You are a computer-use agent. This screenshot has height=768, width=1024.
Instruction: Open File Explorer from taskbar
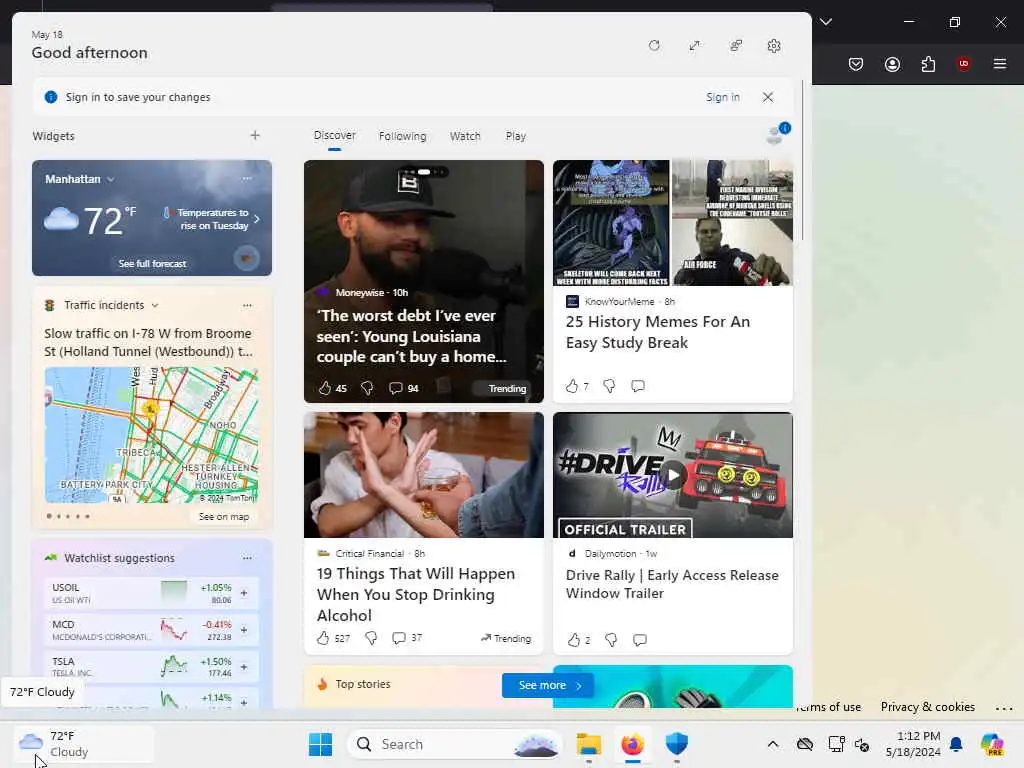(x=588, y=744)
